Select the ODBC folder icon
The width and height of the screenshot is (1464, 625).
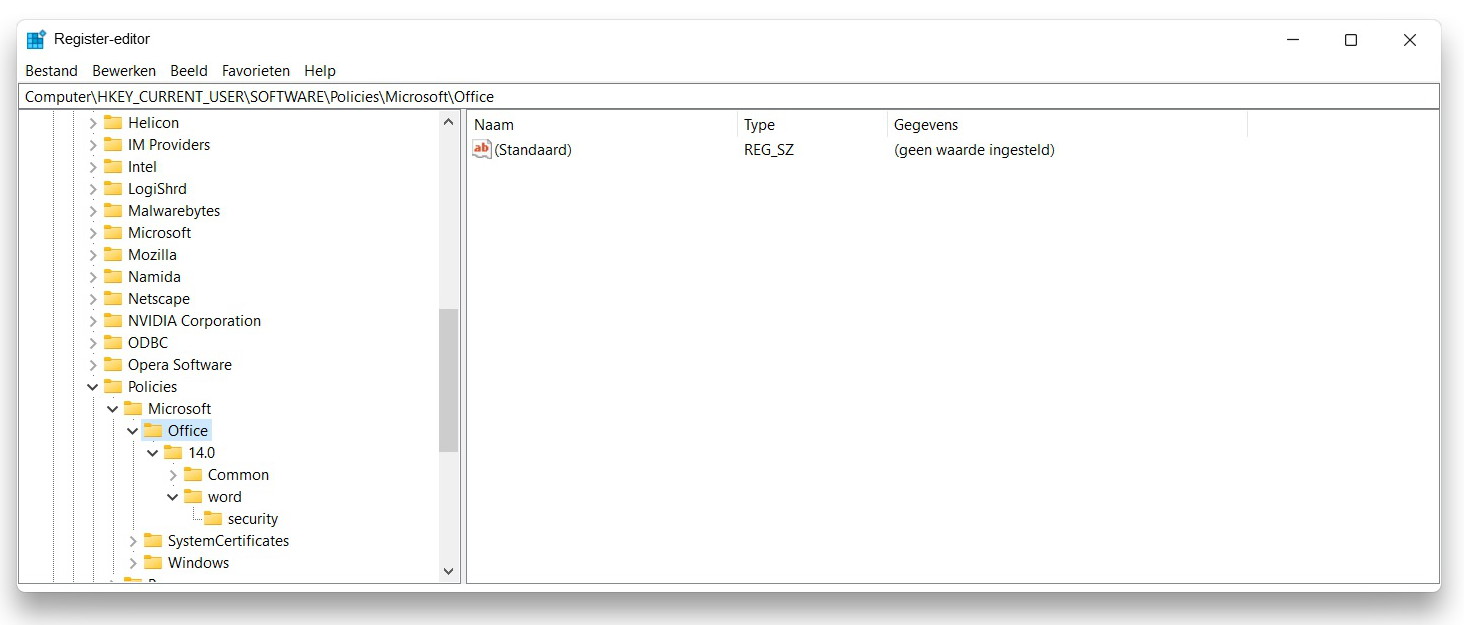pyautogui.click(x=113, y=343)
